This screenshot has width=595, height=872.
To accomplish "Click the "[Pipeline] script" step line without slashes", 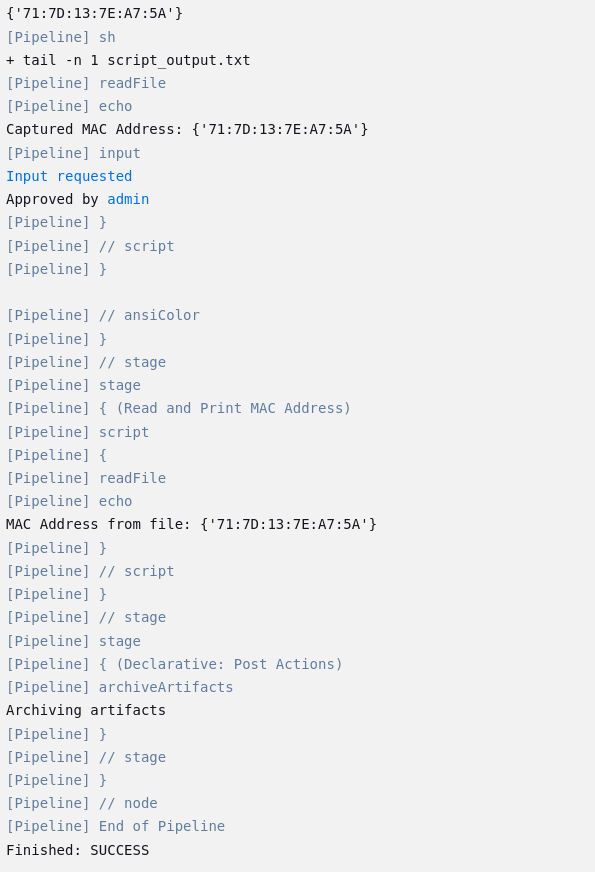I will 77,432.
